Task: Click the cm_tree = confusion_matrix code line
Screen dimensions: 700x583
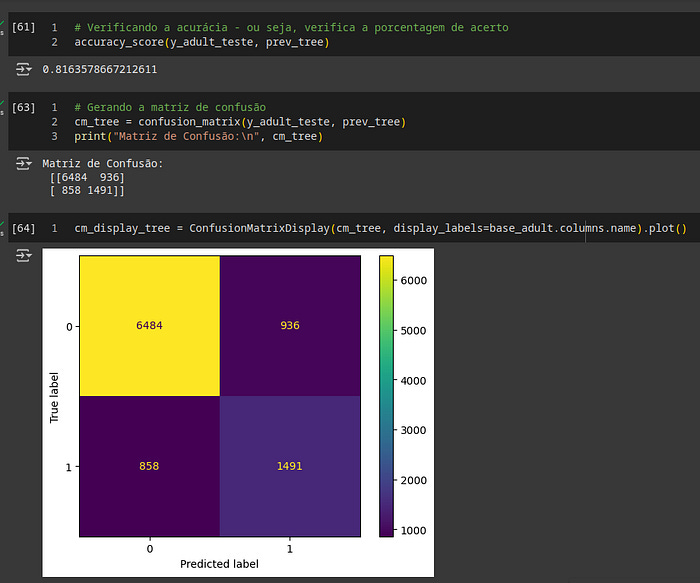Action: 240,122
